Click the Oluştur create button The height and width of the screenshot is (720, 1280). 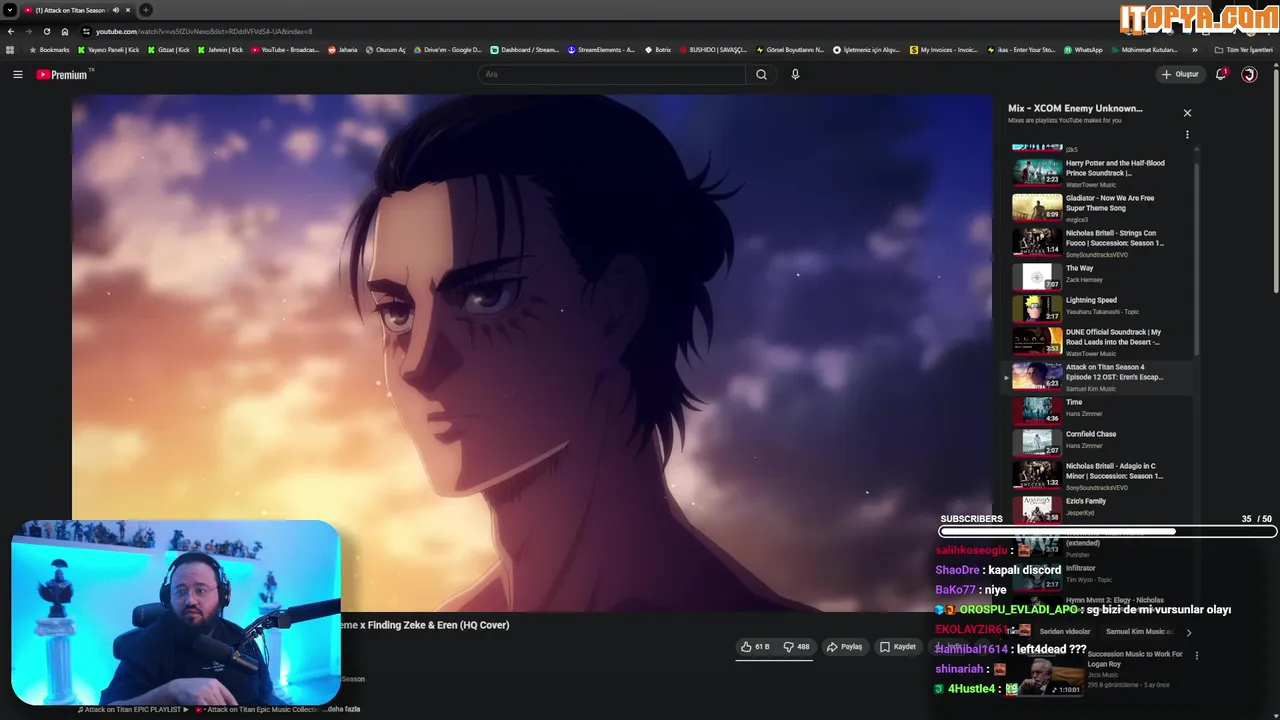click(x=1180, y=74)
